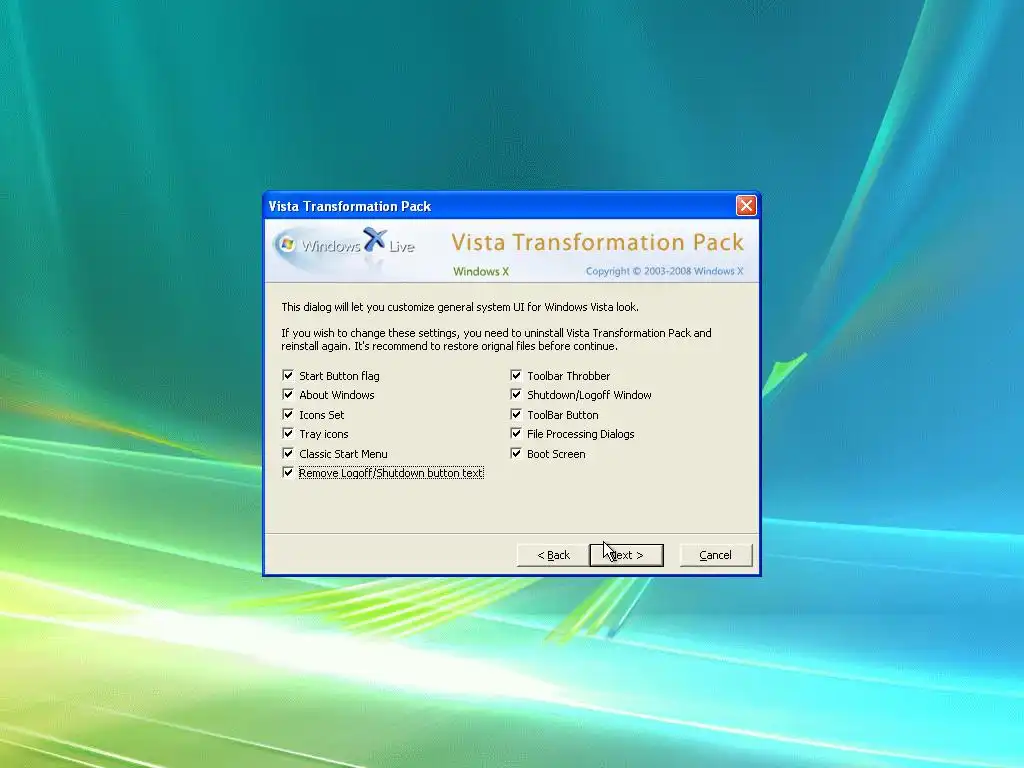Toggle Remove Logoff/Shutdown button text checkbox
This screenshot has width=1024, height=768.
point(288,472)
